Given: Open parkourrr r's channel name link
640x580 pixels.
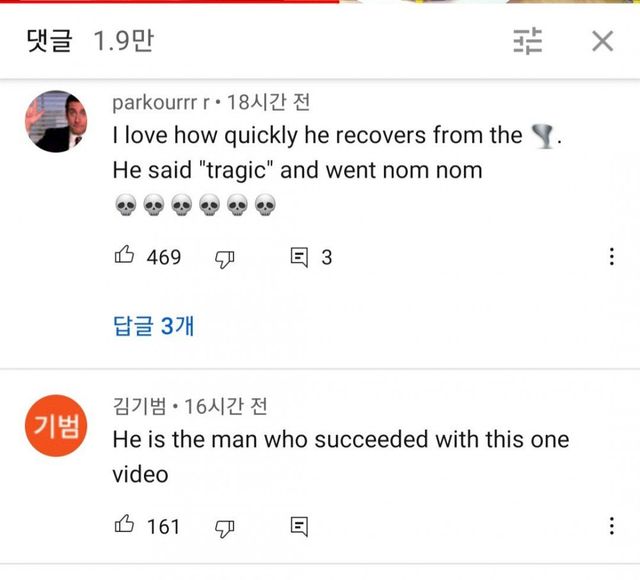Looking at the screenshot, I should coord(162,103).
